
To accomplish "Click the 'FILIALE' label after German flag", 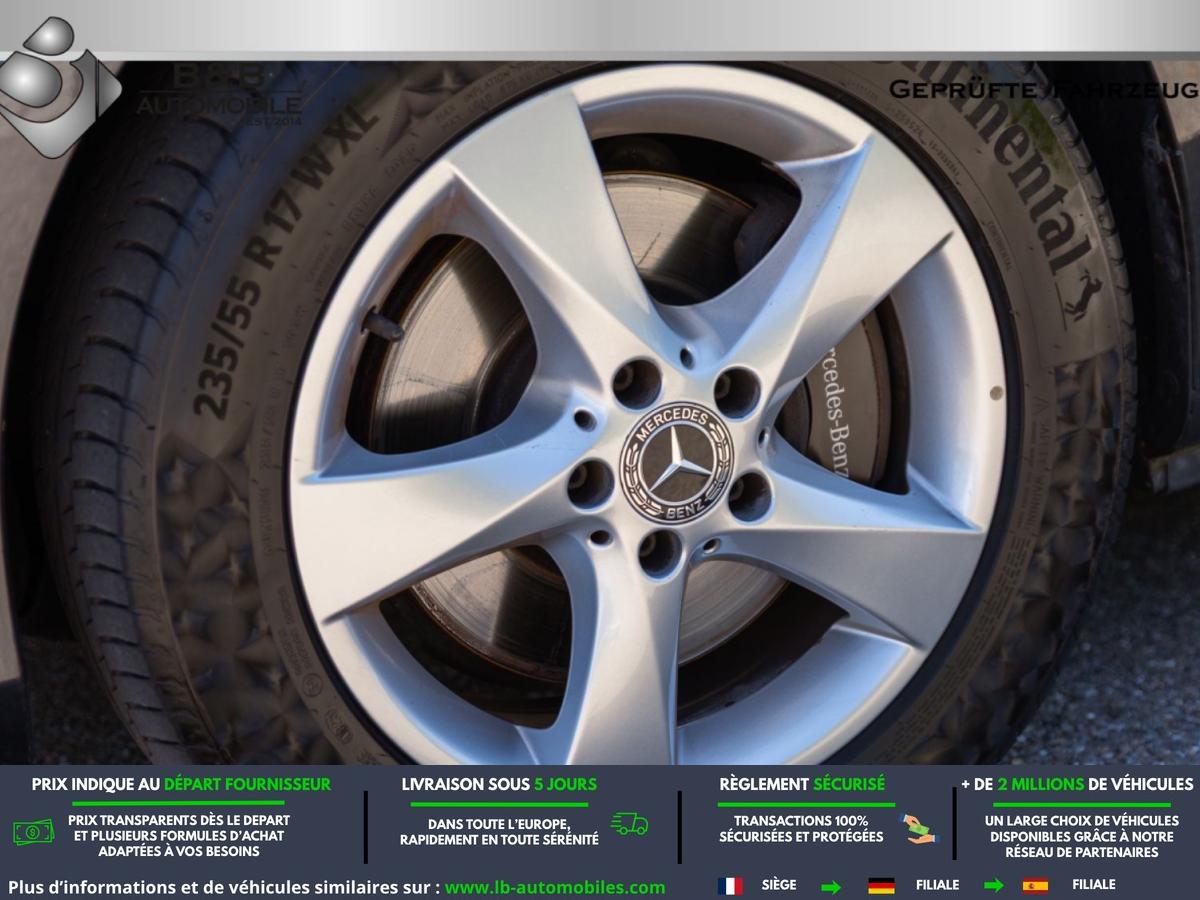I will point(937,885).
